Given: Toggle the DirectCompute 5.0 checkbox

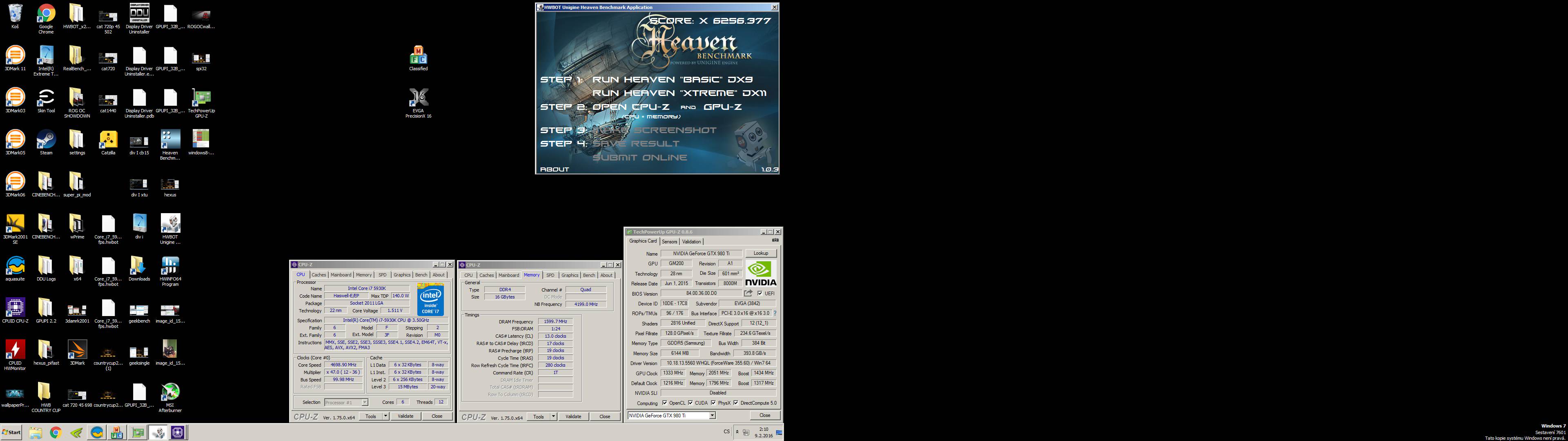Looking at the screenshot, I should 736,403.
